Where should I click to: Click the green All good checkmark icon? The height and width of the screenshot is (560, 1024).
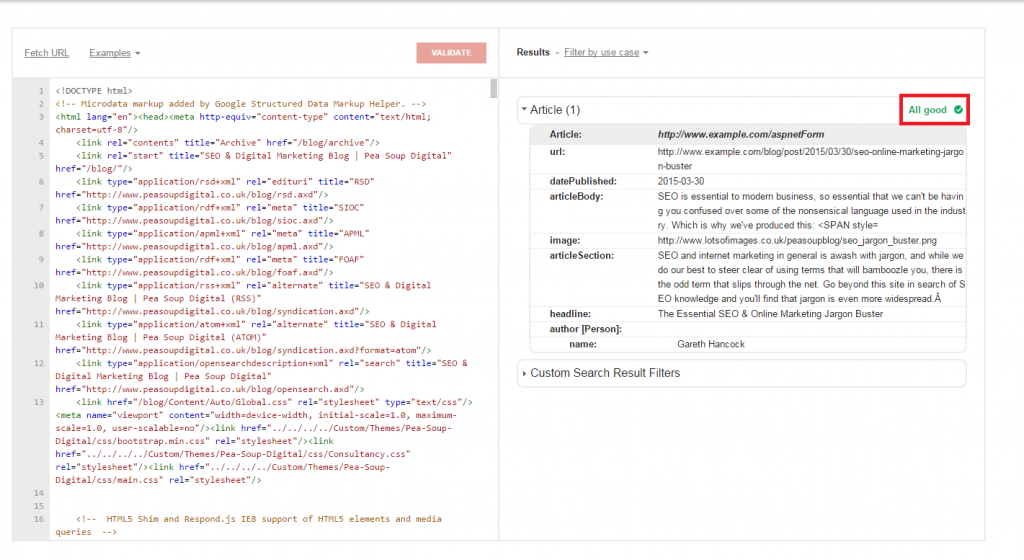tap(959, 110)
